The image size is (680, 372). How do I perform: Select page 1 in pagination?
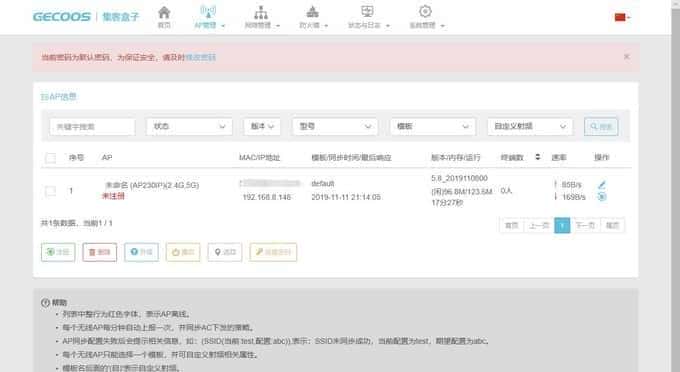click(562, 225)
